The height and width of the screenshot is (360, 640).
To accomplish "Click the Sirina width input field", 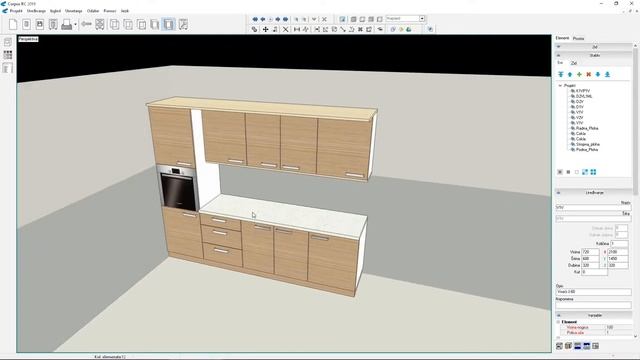I will 590,259.
